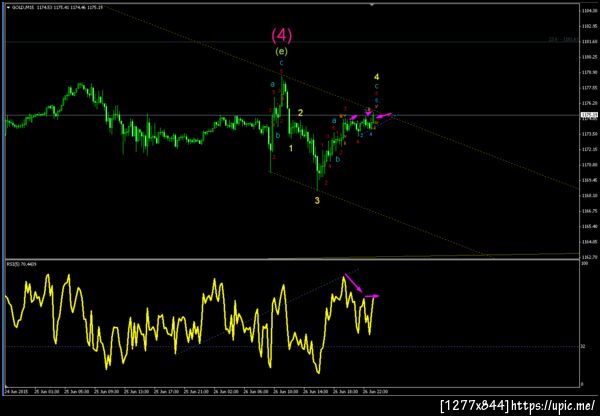This screenshot has height=416, width=600.
Task: Click the 24 Jun 2015 time axis label
Action: 16,392
